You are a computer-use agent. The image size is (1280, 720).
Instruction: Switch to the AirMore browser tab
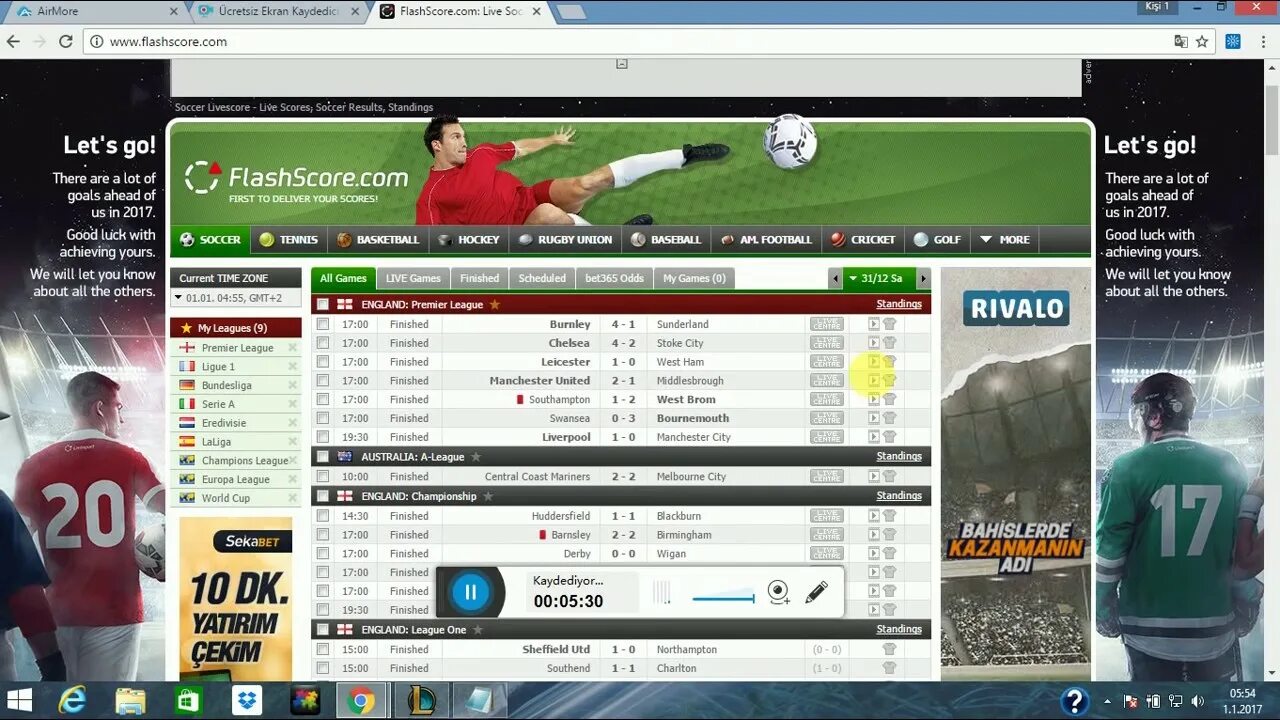coord(99,11)
